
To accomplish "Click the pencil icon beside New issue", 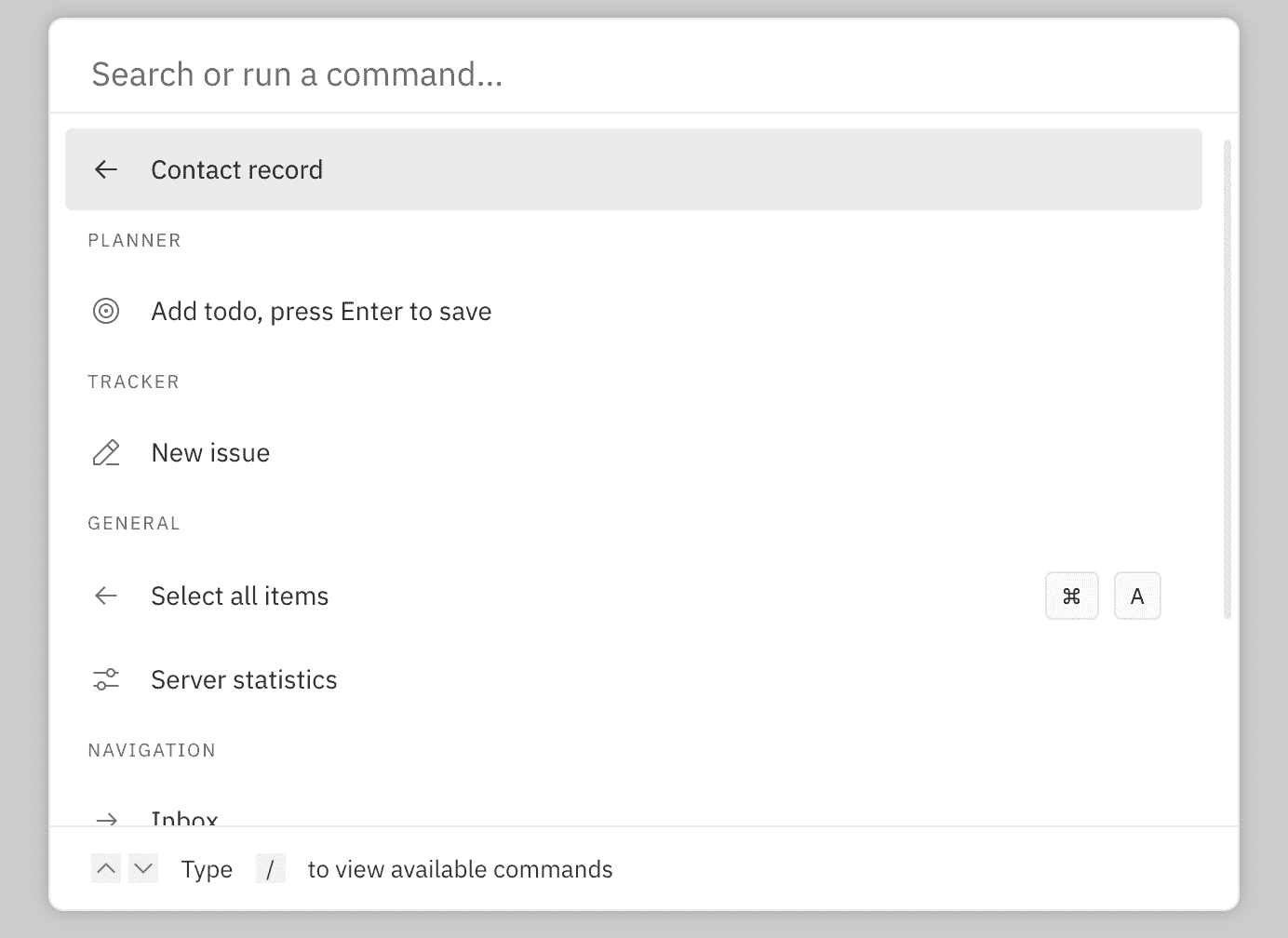I will pyautogui.click(x=106, y=453).
